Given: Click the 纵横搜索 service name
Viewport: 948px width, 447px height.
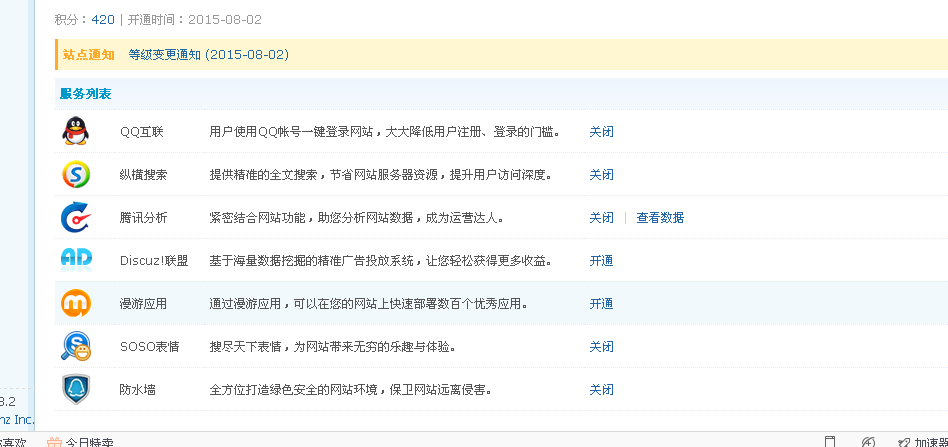Looking at the screenshot, I should pos(143,175).
